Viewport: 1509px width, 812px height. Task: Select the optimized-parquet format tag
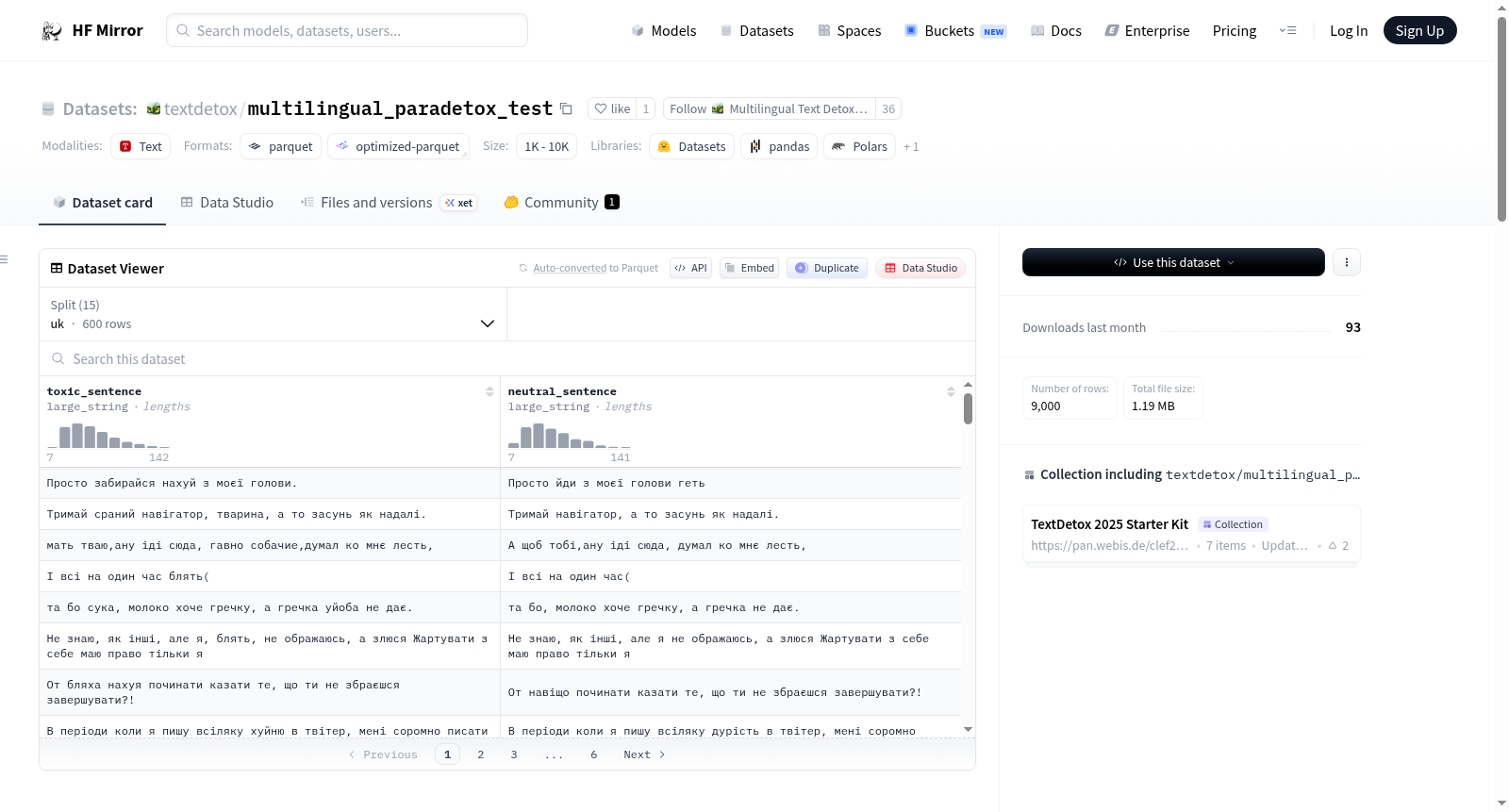pos(398,146)
